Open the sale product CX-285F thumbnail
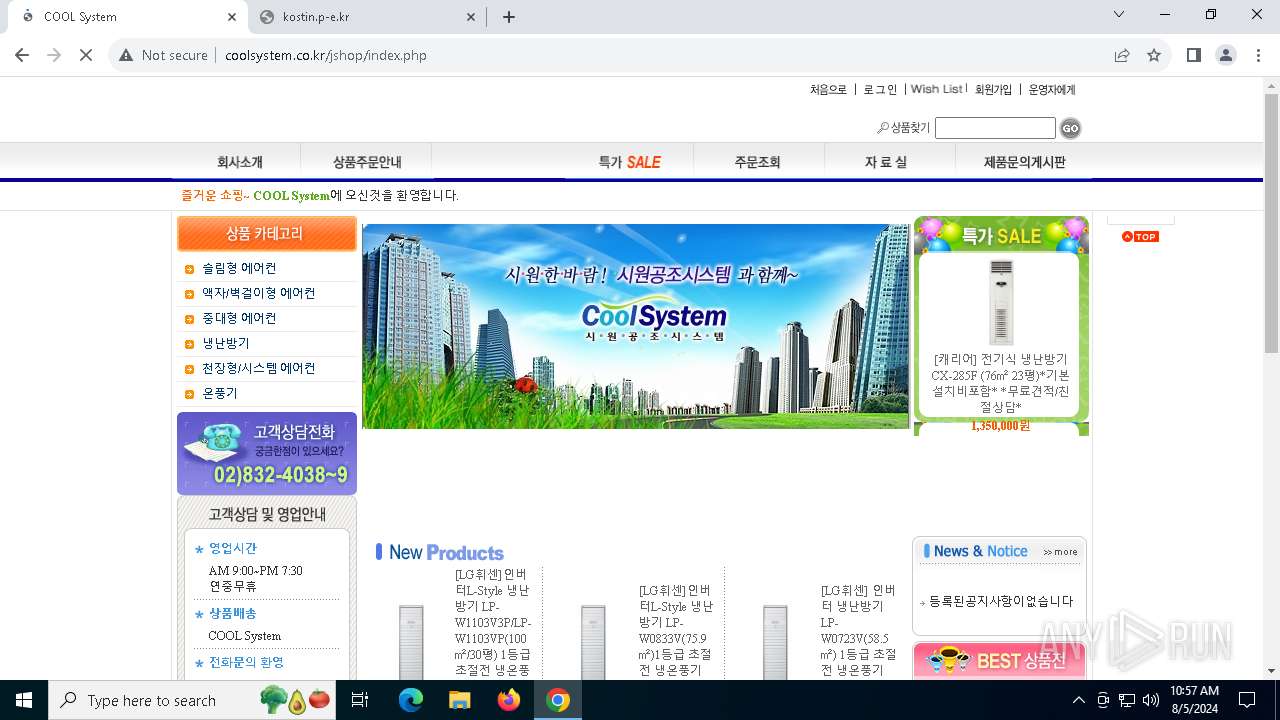The height and width of the screenshot is (720, 1280). coord(1001,302)
